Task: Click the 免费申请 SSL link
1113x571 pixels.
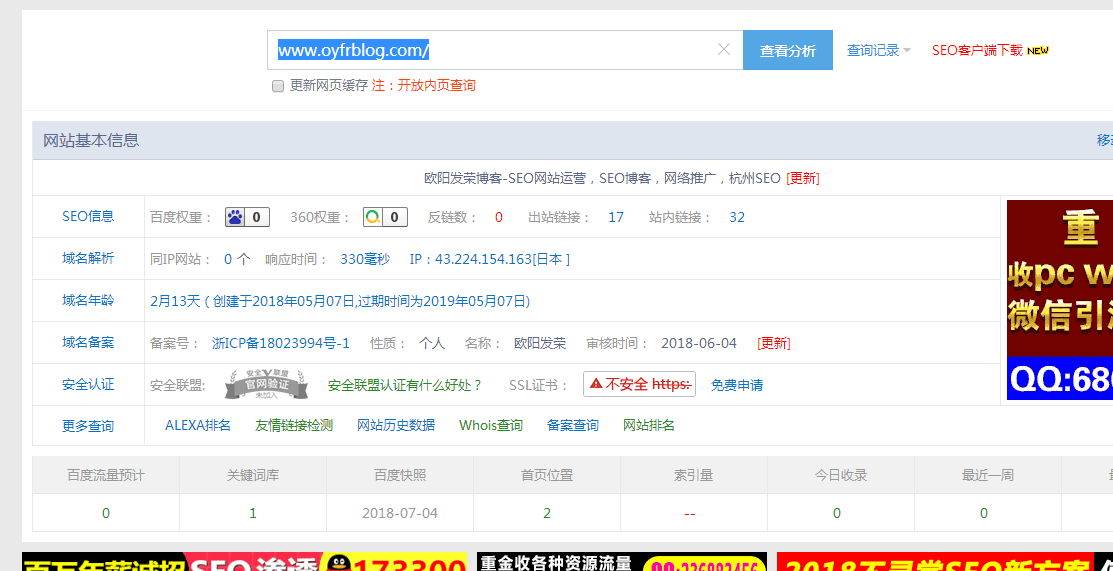Action: pos(737,385)
